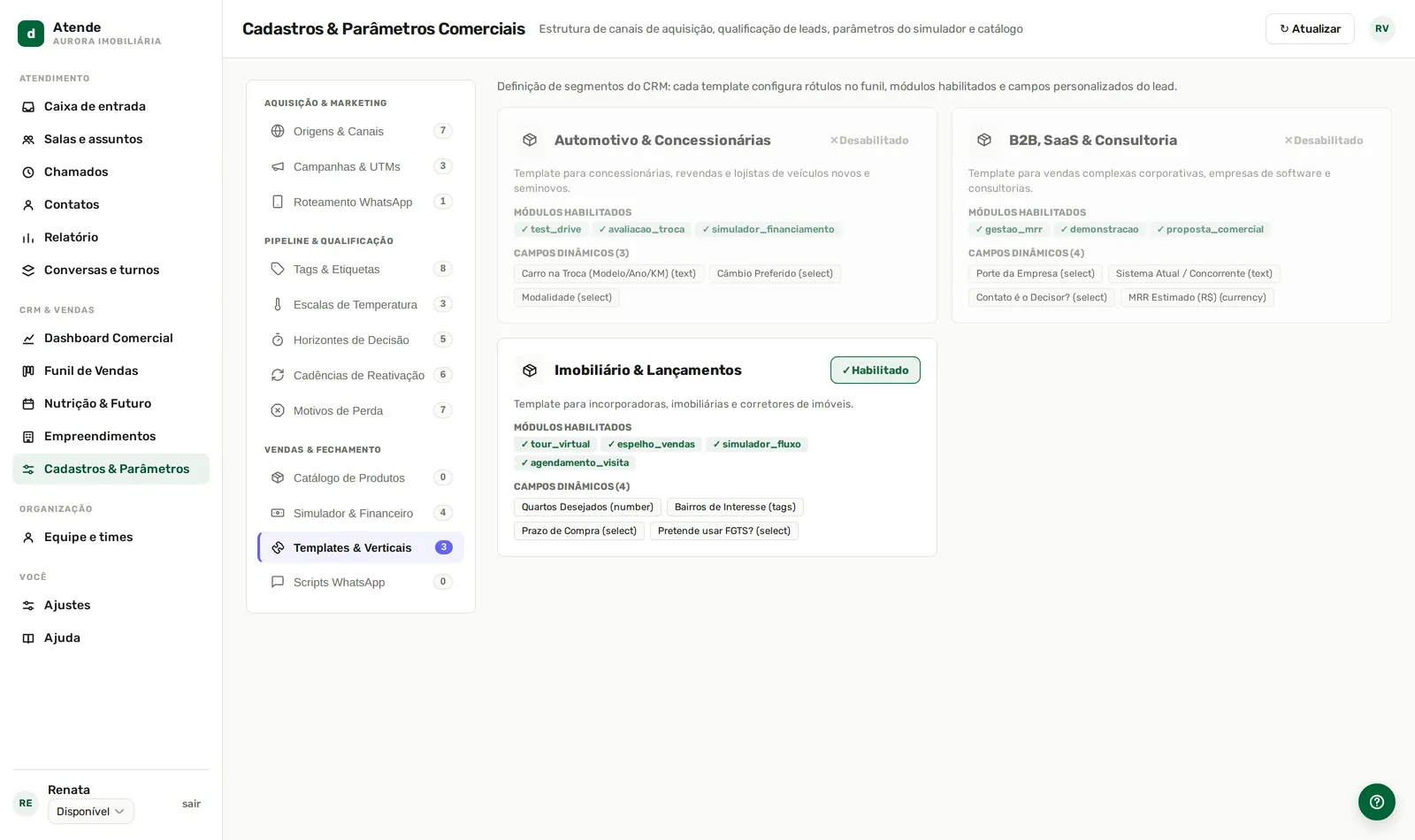Click the Quartos Desejados (number) field chip
Screen dimensions: 1415x840
click(587, 508)
